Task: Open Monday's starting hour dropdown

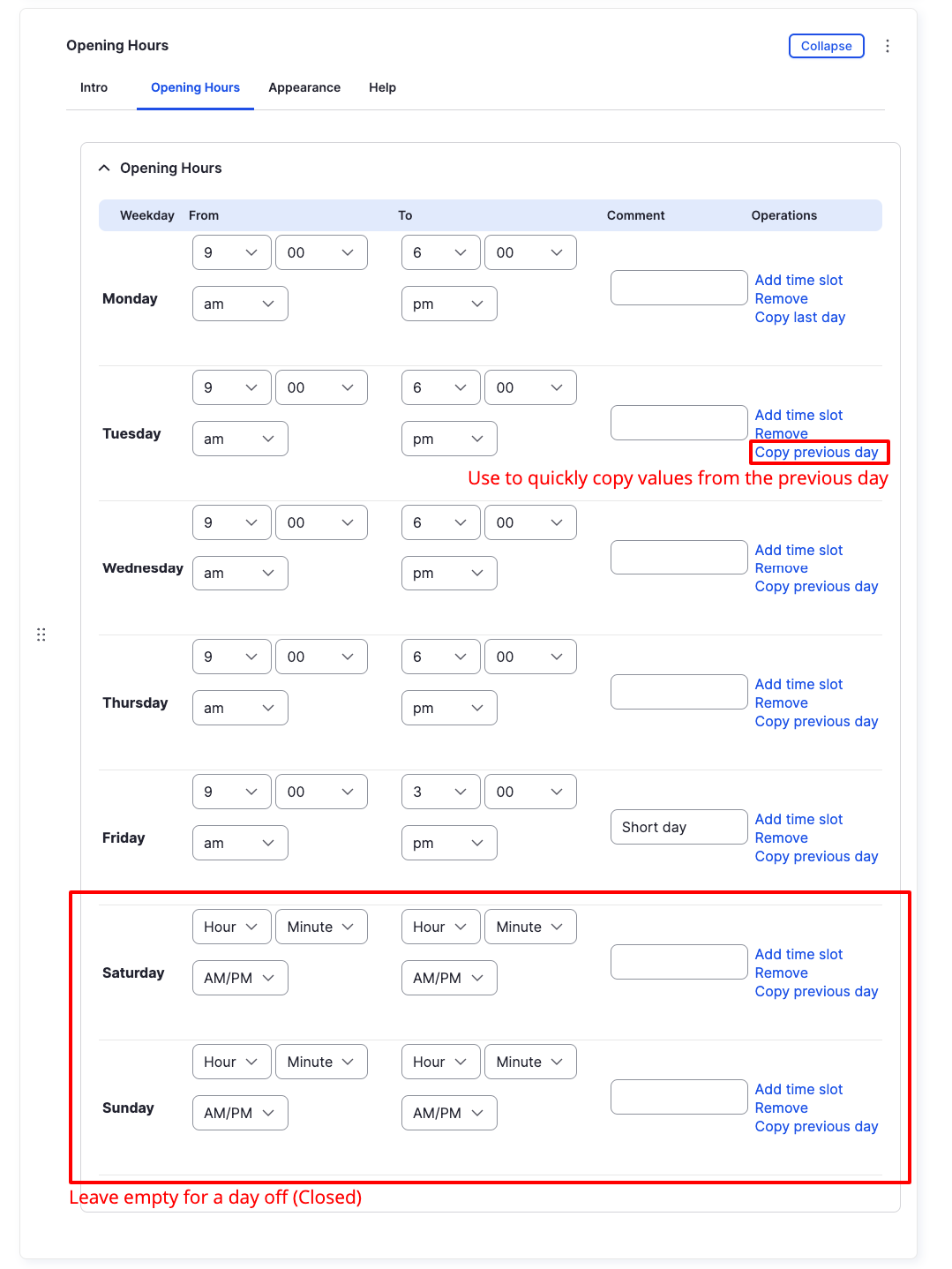Action: pos(231,252)
